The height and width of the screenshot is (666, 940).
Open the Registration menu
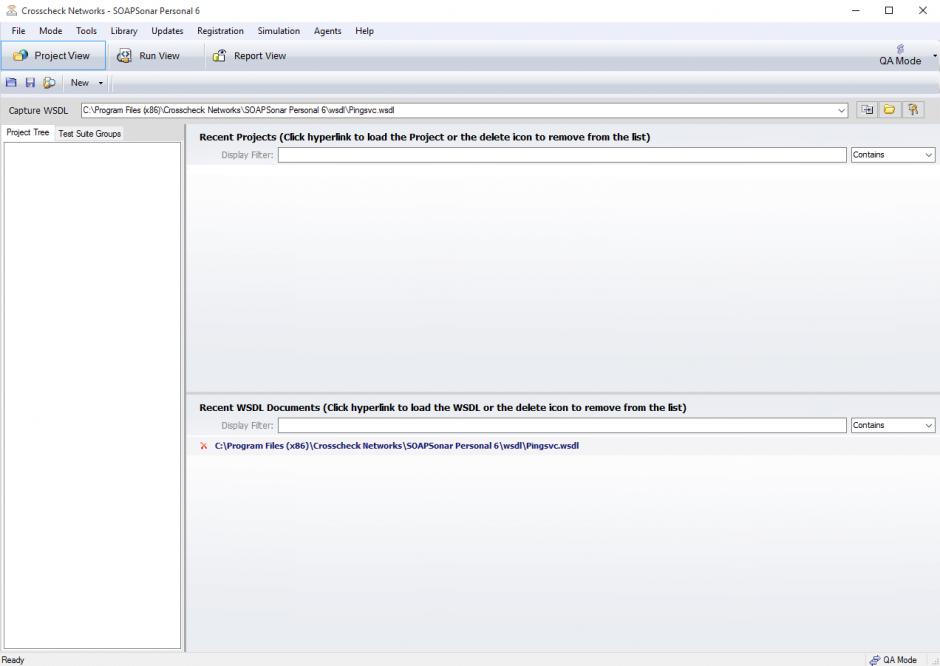[220, 31]
